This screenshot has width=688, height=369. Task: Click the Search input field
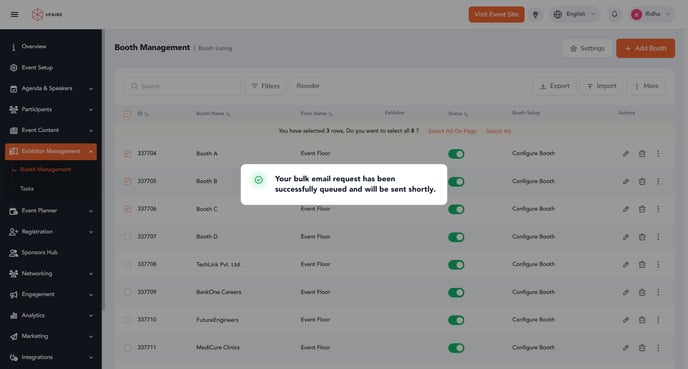tap(183, 86)
